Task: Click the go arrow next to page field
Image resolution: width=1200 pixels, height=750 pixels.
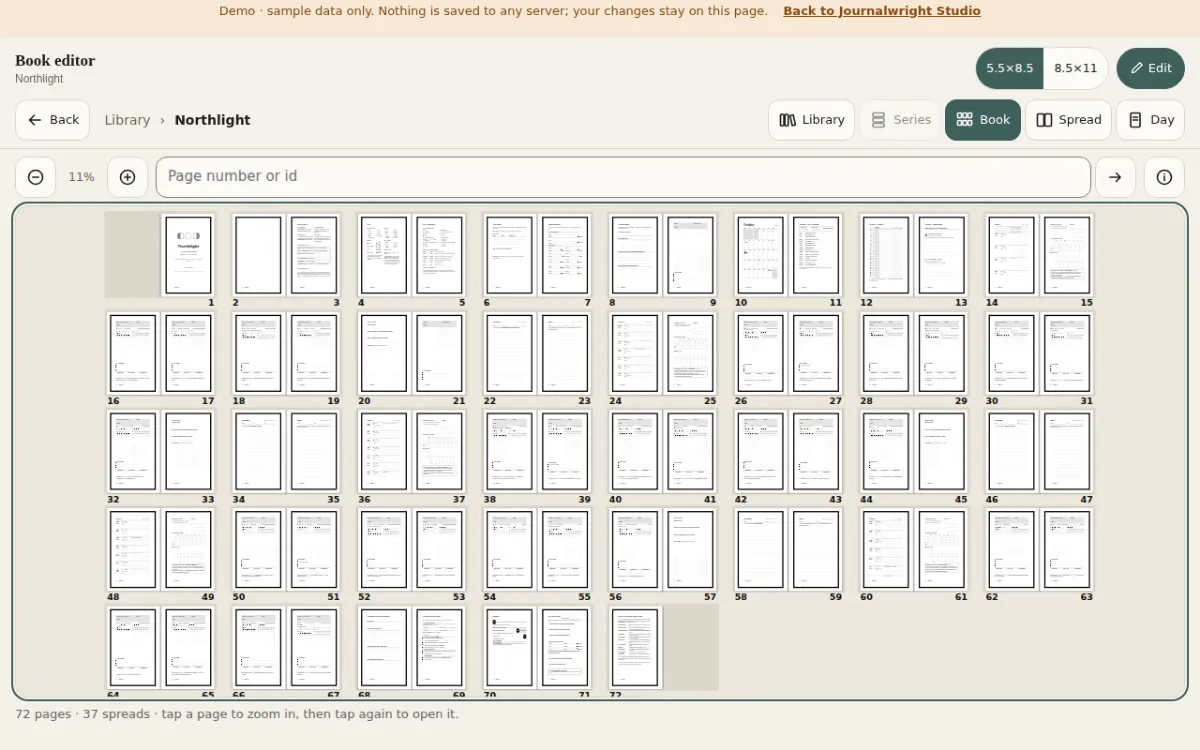Action: pyautogui.click(x=1115, y=177)
